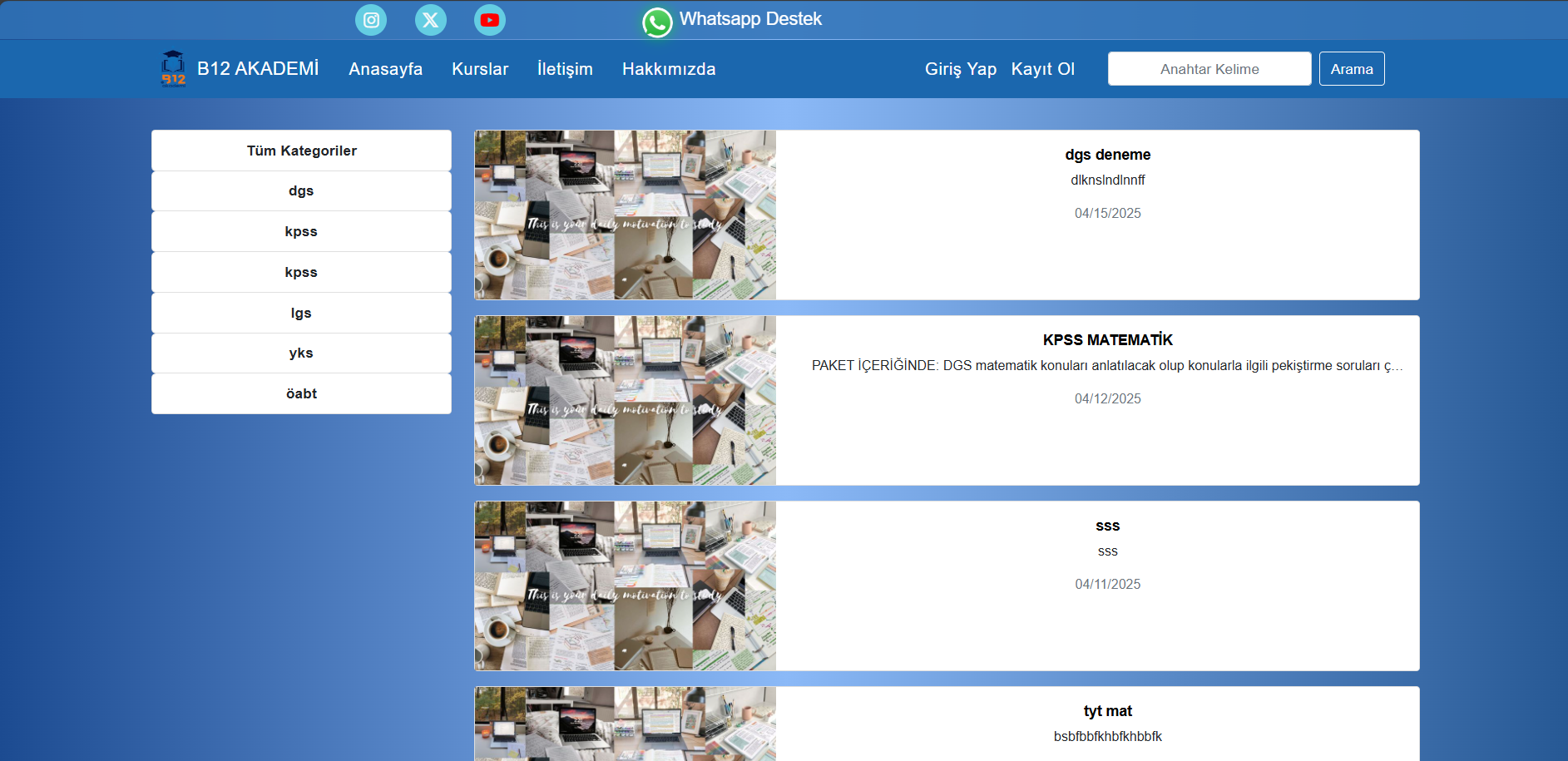Open the X (Twitter) social icon
Image resolution: width=1568 pixels, height=761 pixels.
pos(431,20)
